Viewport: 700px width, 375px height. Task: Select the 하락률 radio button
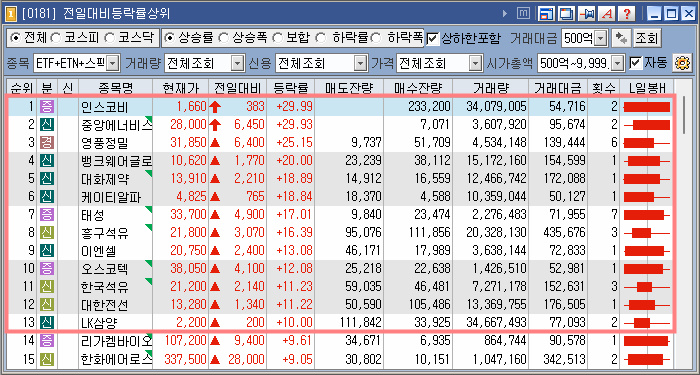click(x=321, y=38)
